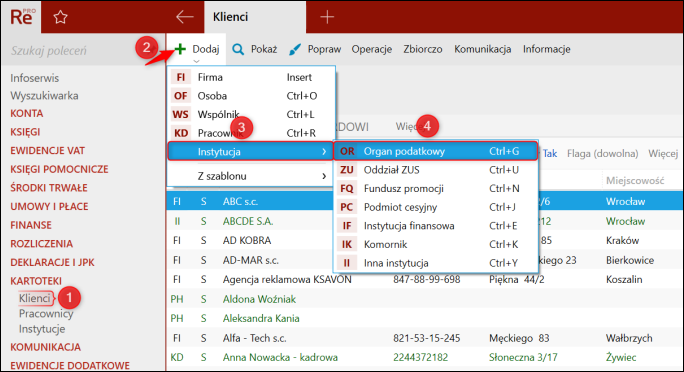Expand the Z szablonu submenu arrow

324,176
